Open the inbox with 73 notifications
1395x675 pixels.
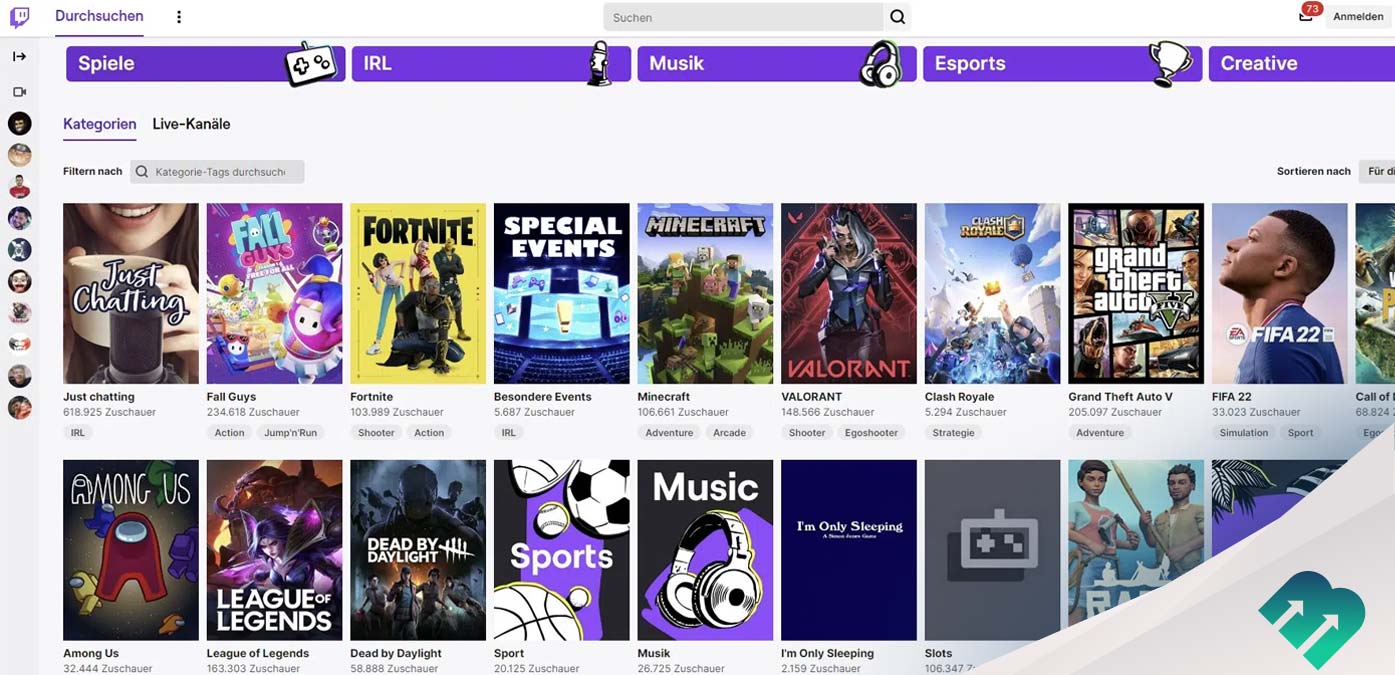pyautogui.click(x=1306, y=15)
